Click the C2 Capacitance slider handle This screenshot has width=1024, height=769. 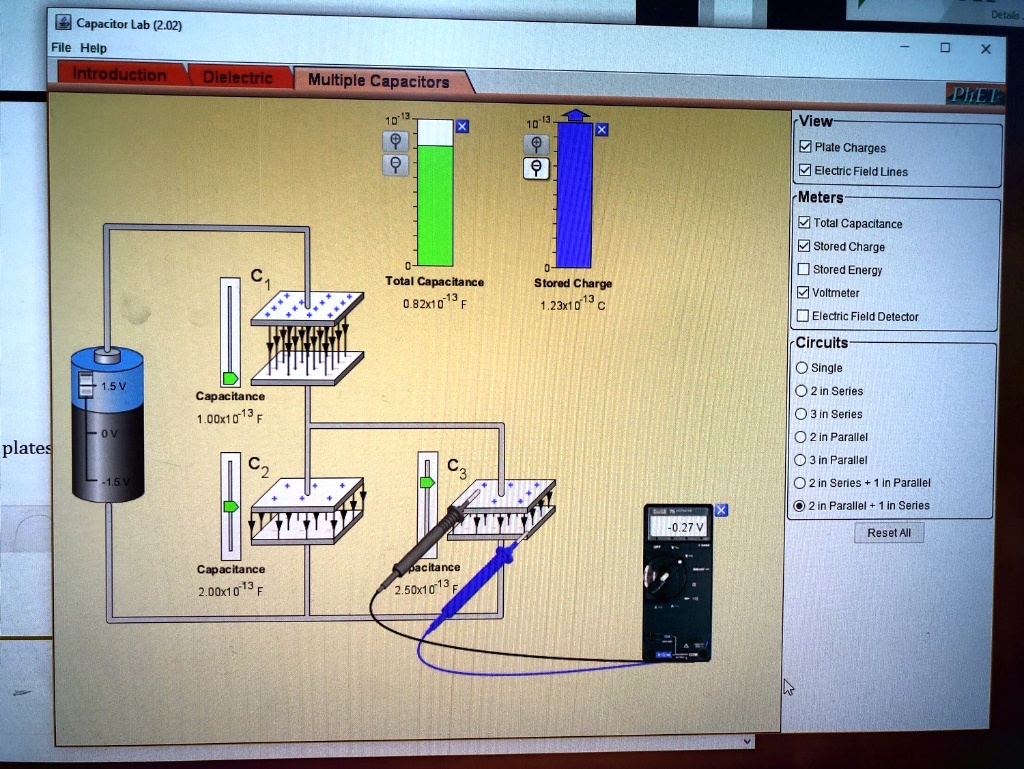(230, 506)
